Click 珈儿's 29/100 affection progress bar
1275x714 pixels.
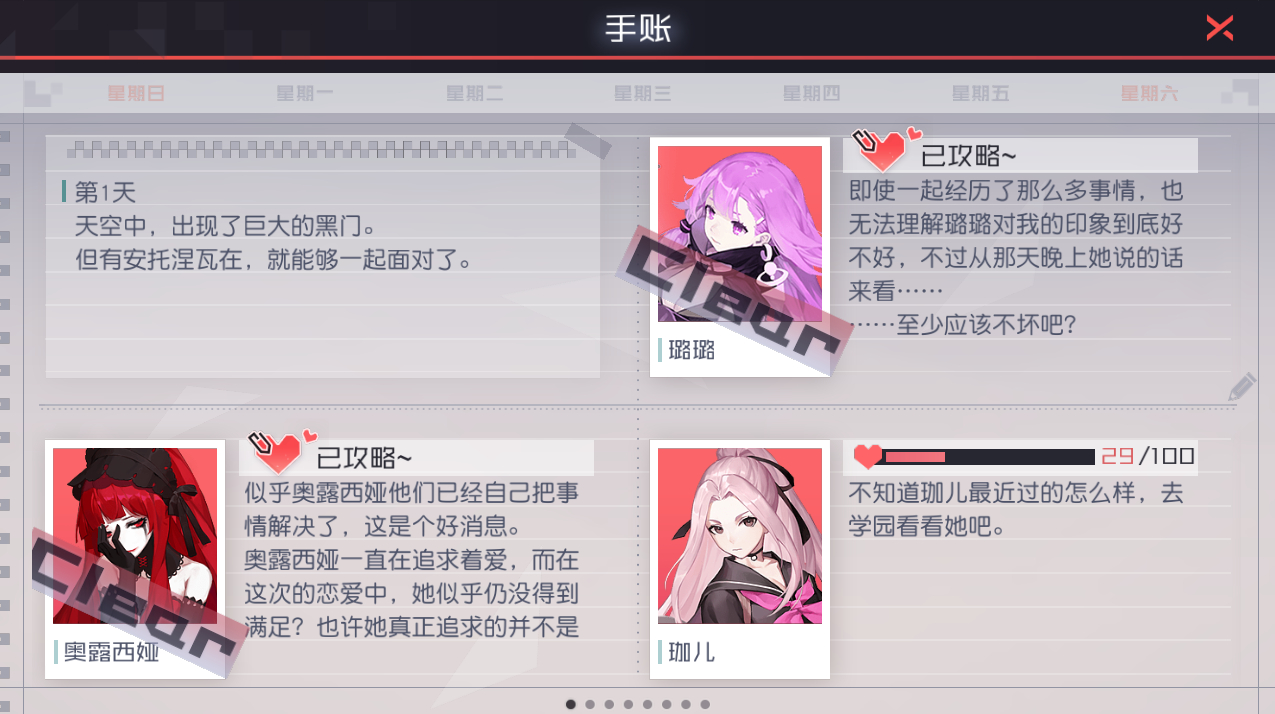[x=990, y=457]
